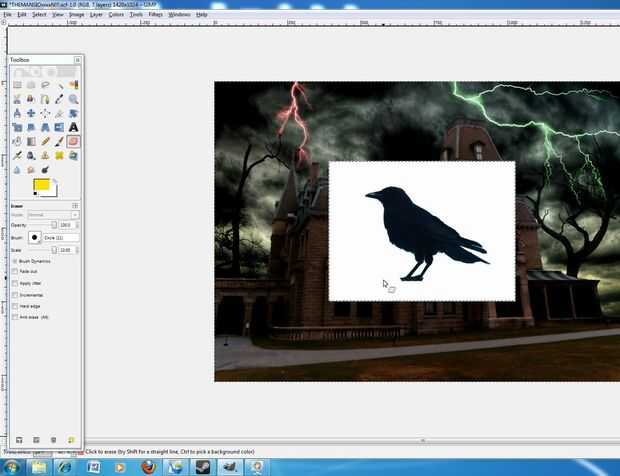The height and width of the screenshot is (476, 620).
Task: Select the Perspective Clone tool
Action: coord(74,156)
